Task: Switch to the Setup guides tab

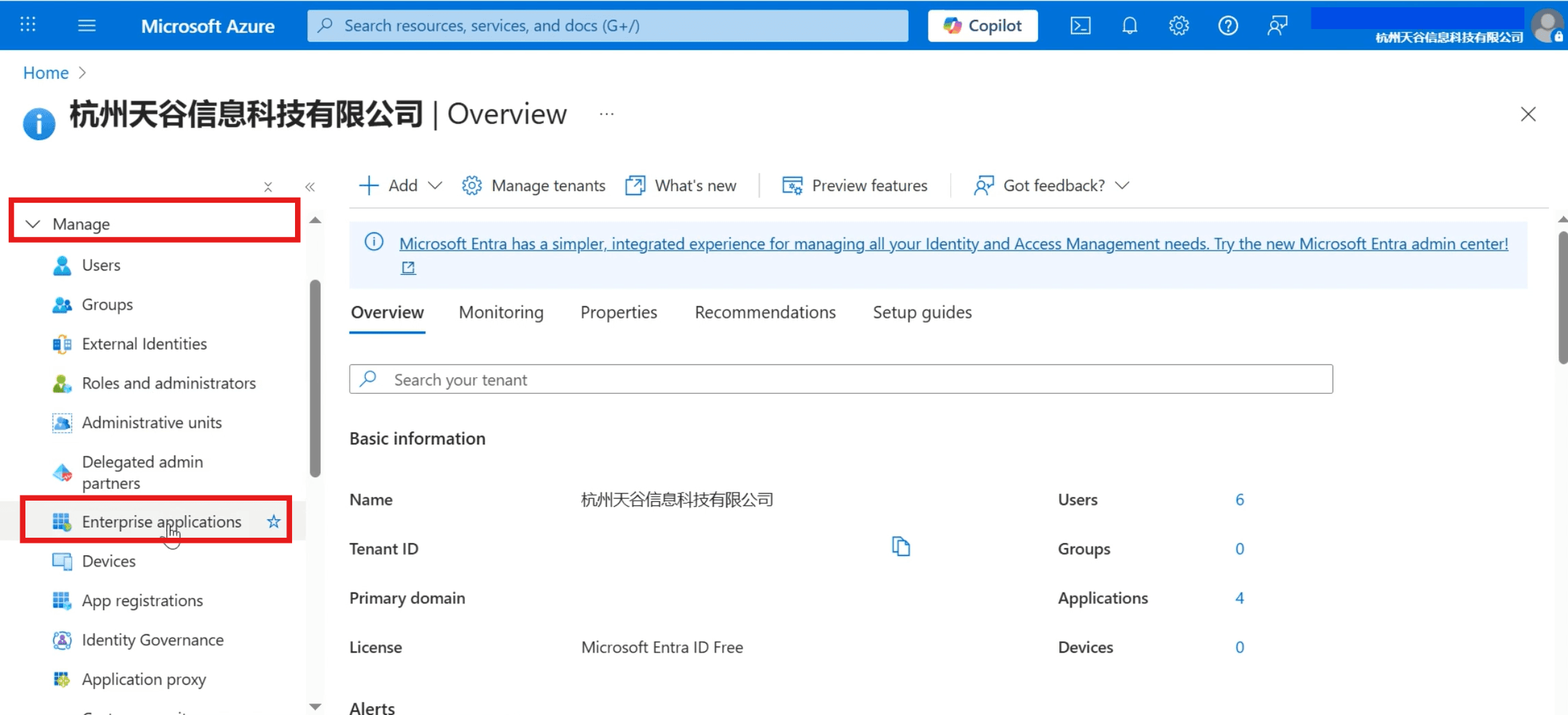Action: pyautogui.click(x=922, y=312)
